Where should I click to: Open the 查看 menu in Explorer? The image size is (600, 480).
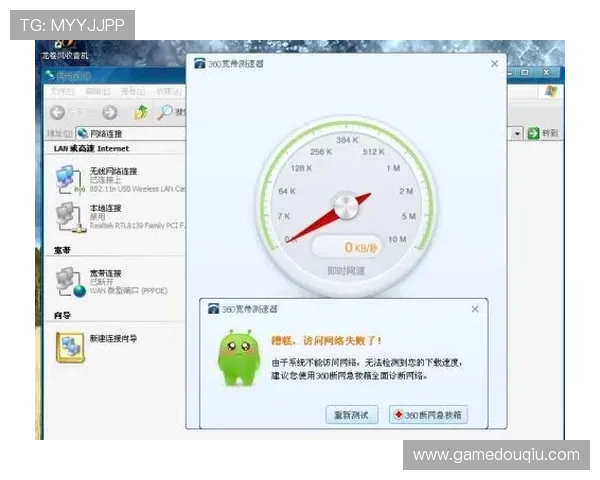(x=133, y=92)
